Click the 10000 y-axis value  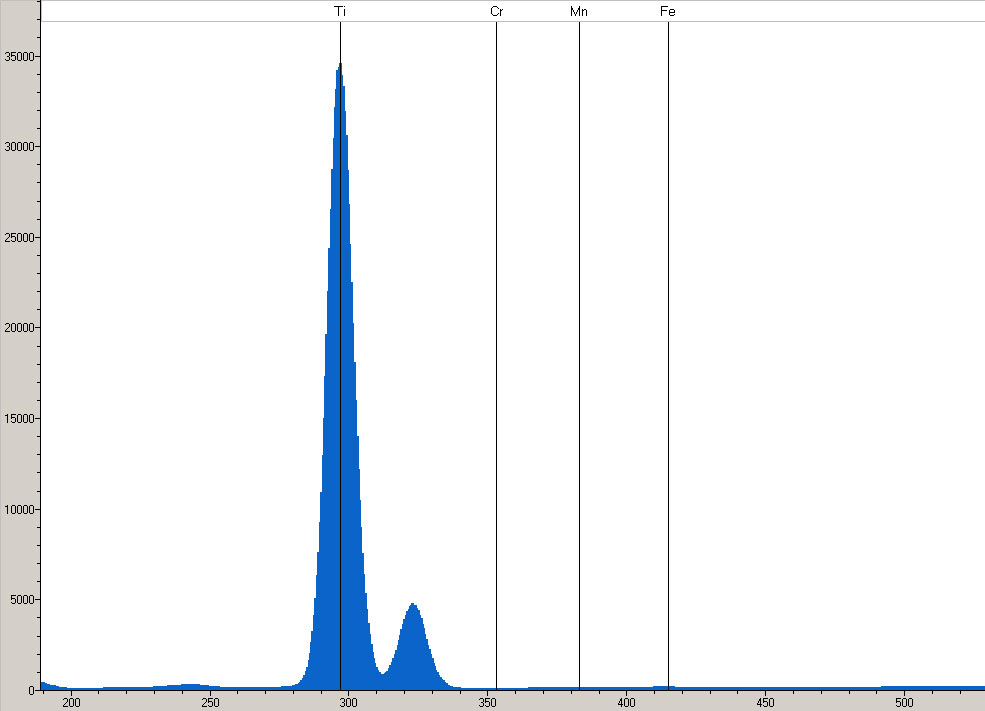point(19,509)
